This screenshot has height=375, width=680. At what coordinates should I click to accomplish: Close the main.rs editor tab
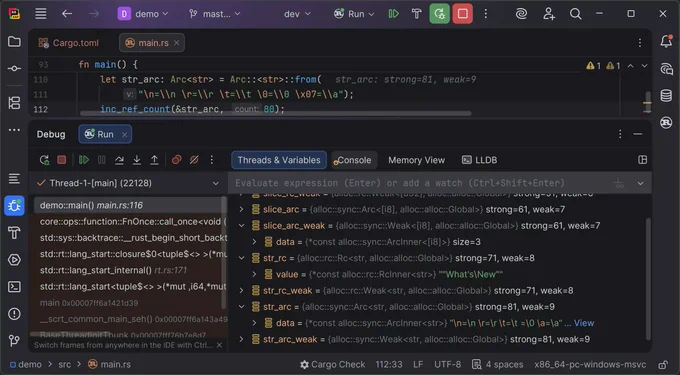click(x=177, y=43)
